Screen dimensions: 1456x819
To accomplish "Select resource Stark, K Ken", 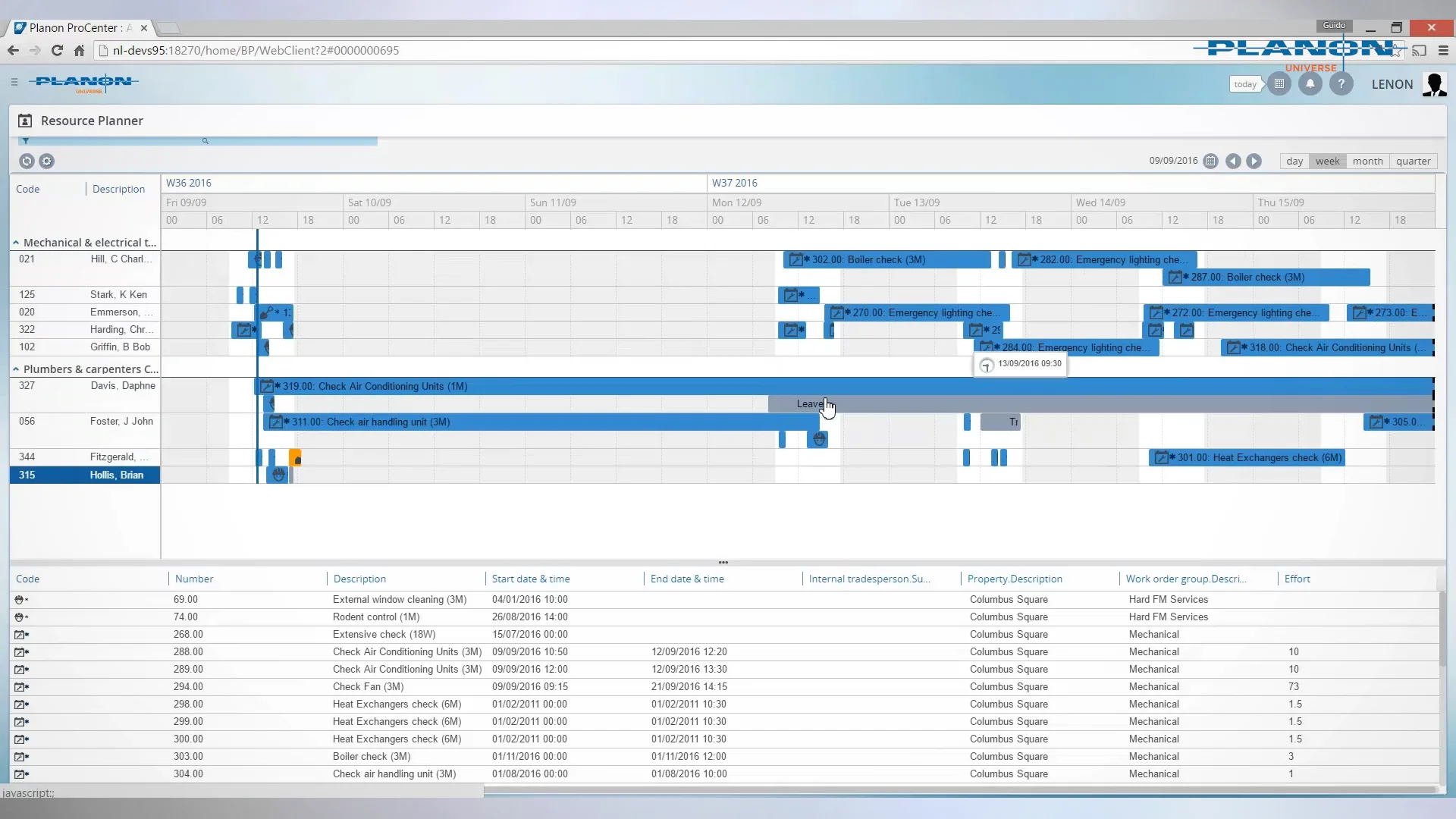I will [x=85, y=295].
